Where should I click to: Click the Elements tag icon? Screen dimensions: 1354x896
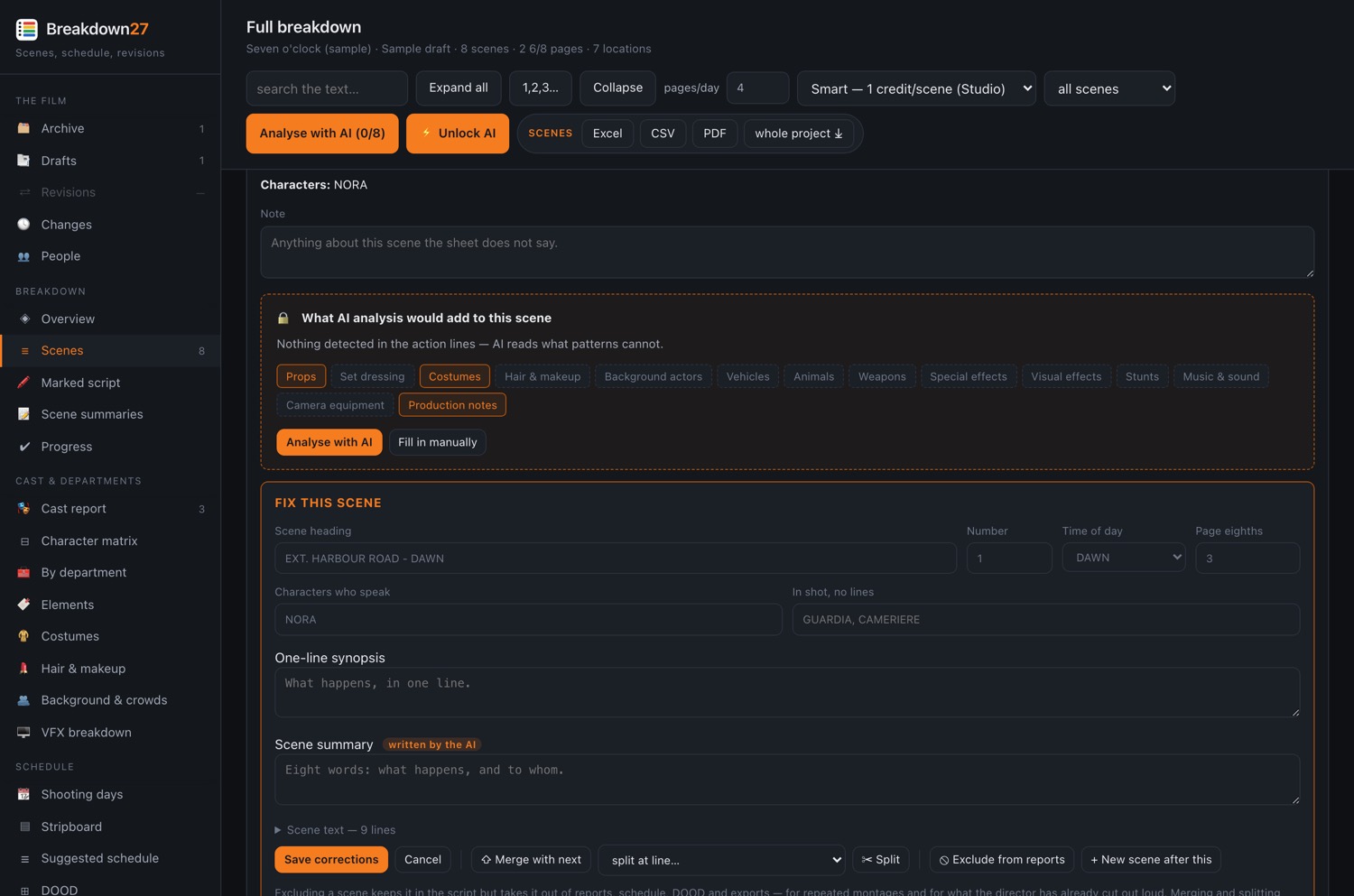coord(23,605)
